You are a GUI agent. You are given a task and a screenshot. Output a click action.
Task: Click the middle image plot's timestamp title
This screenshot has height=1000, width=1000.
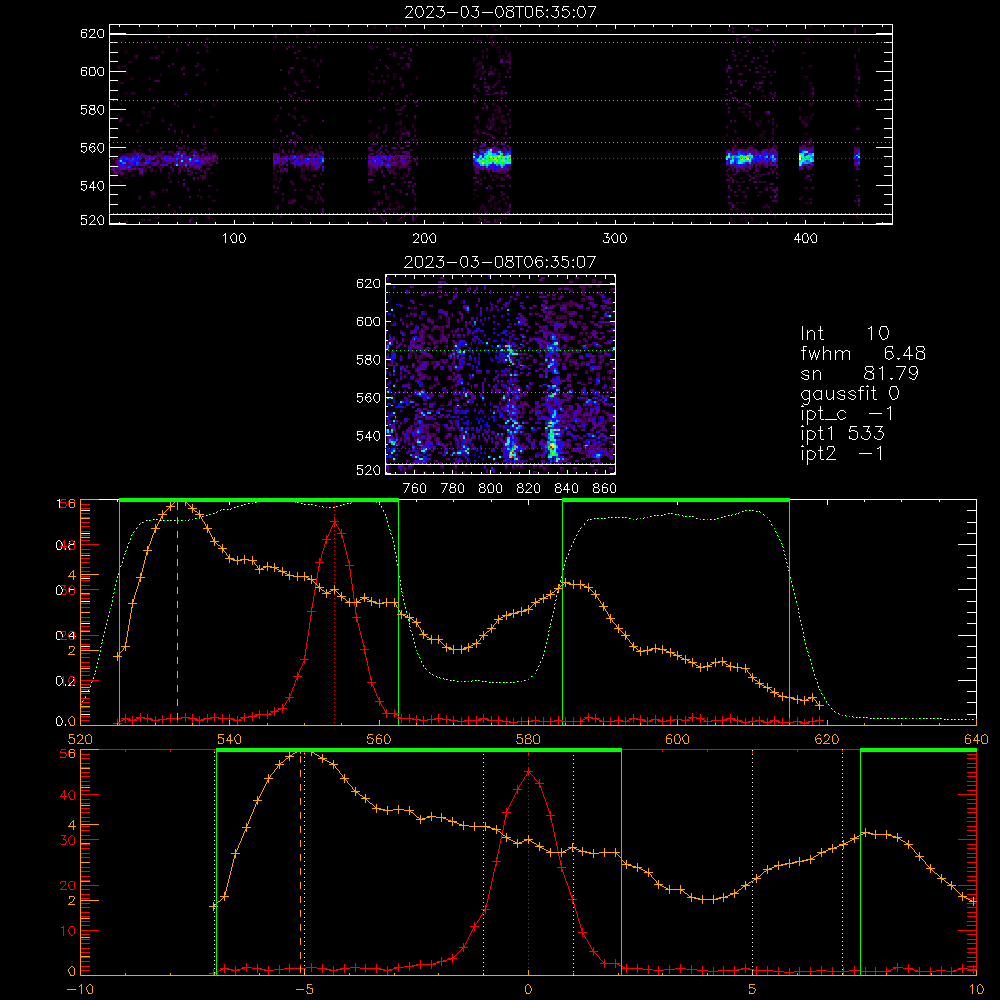pos(500,262)
